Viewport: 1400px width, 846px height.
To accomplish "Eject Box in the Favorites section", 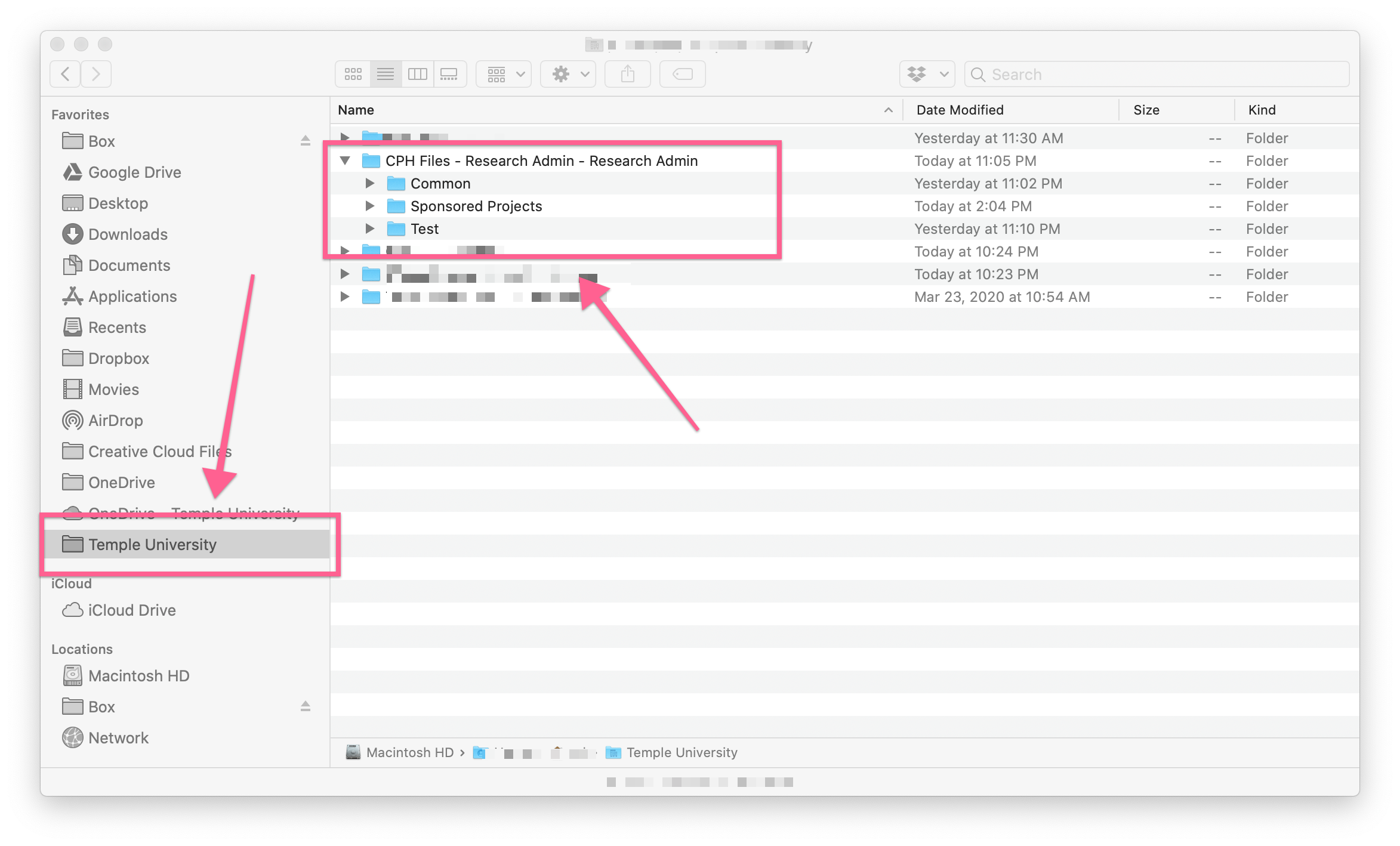I will click(305, 141).
